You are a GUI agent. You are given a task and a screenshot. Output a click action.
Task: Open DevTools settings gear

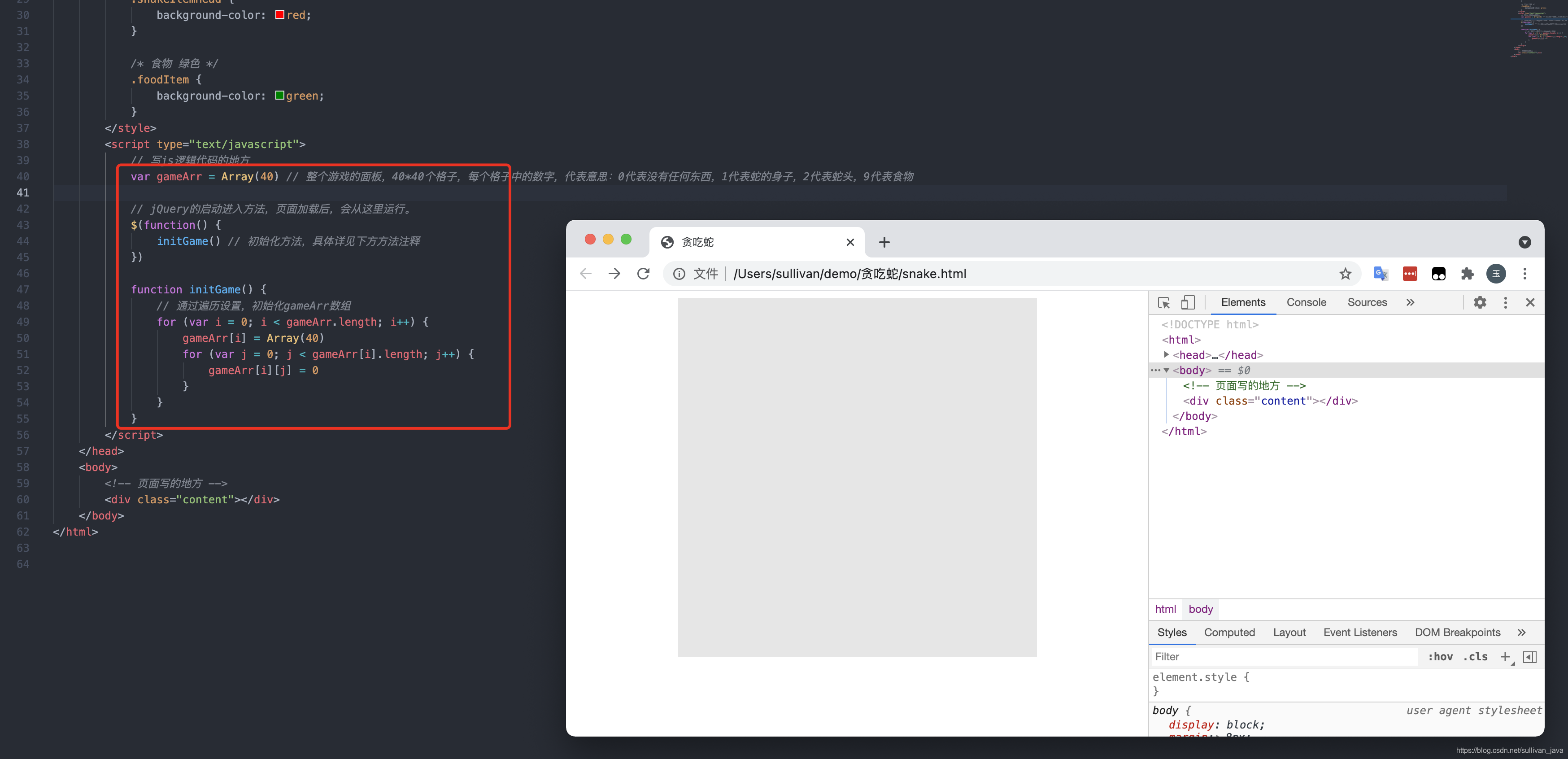tap(1480, 302)
